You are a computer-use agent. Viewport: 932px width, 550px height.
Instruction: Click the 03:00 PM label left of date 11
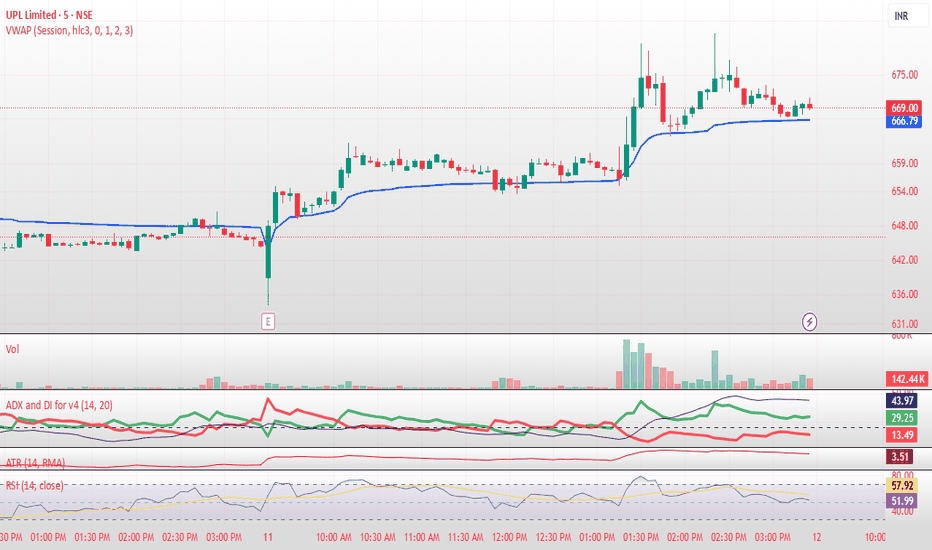[224, 537]
